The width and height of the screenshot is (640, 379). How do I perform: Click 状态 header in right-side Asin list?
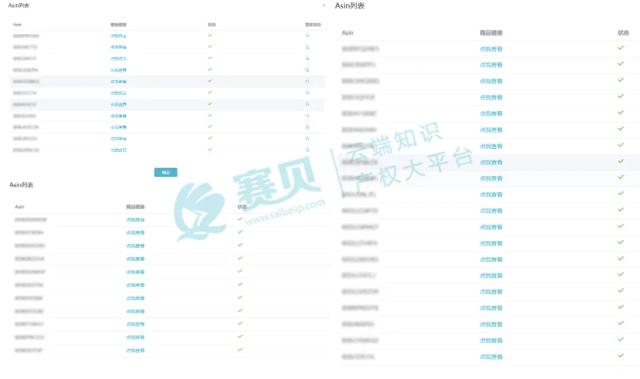coord(623,33)
